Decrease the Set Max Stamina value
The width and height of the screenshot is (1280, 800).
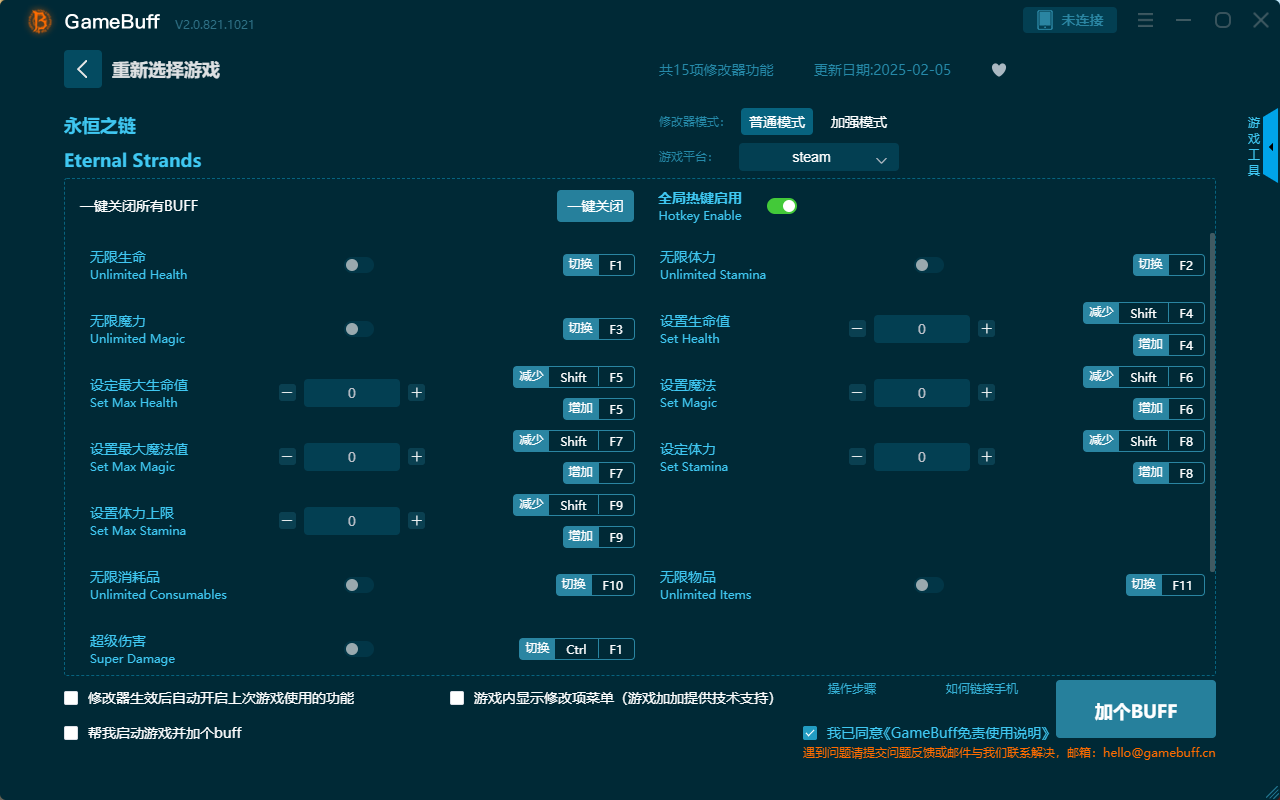(287, 521)
